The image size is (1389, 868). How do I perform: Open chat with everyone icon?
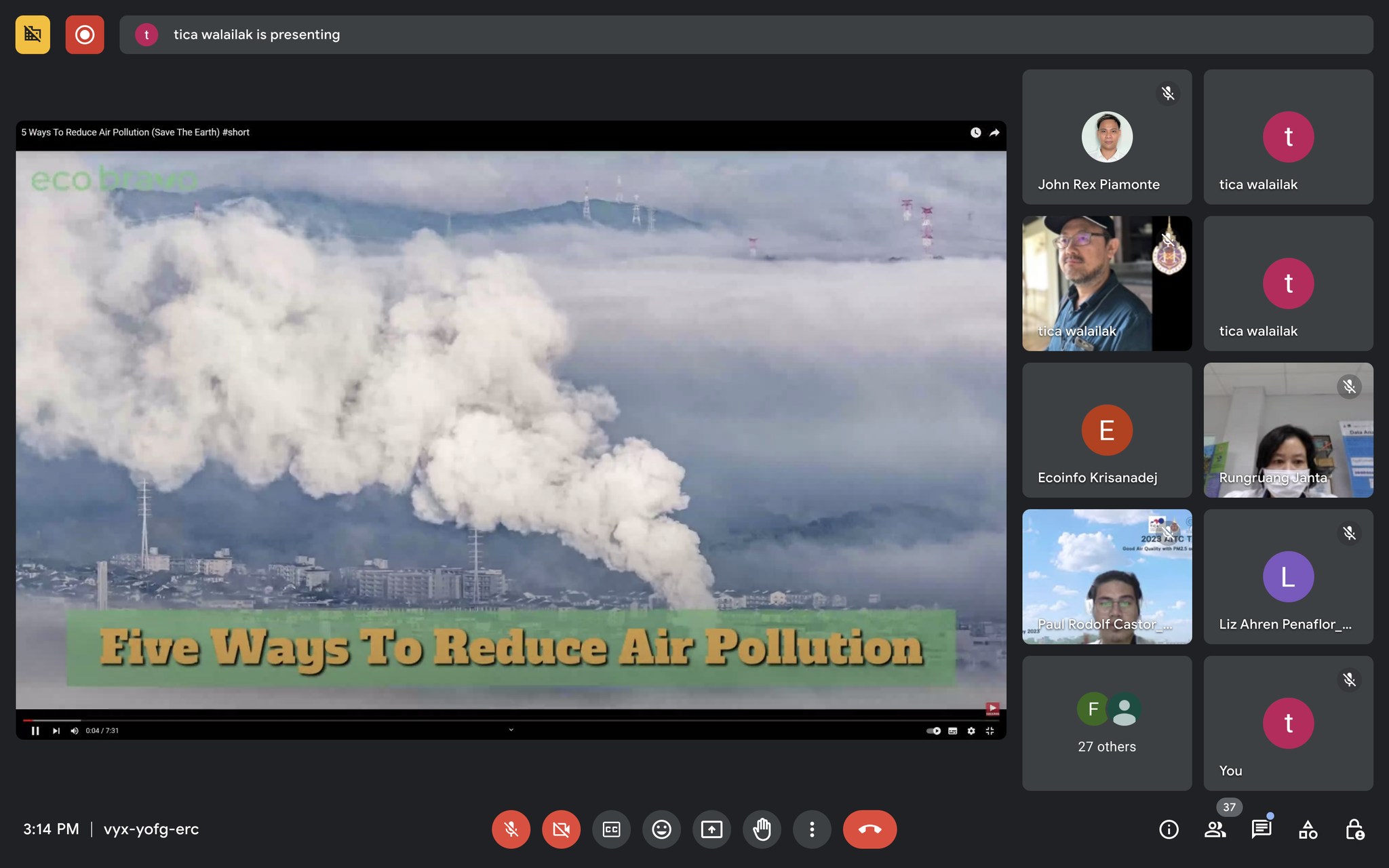coord(1261,829)
